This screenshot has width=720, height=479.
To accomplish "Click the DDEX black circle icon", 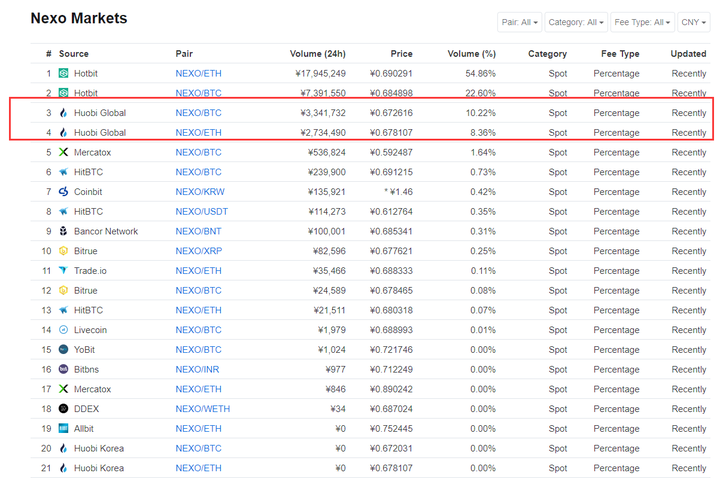I will click(x=63, y=409).
